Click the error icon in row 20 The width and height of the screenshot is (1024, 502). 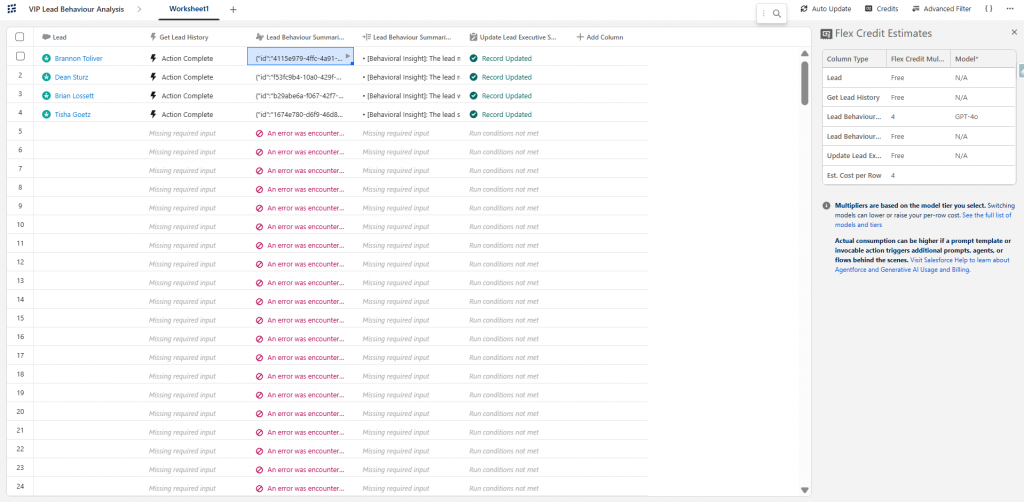point(260,414)
